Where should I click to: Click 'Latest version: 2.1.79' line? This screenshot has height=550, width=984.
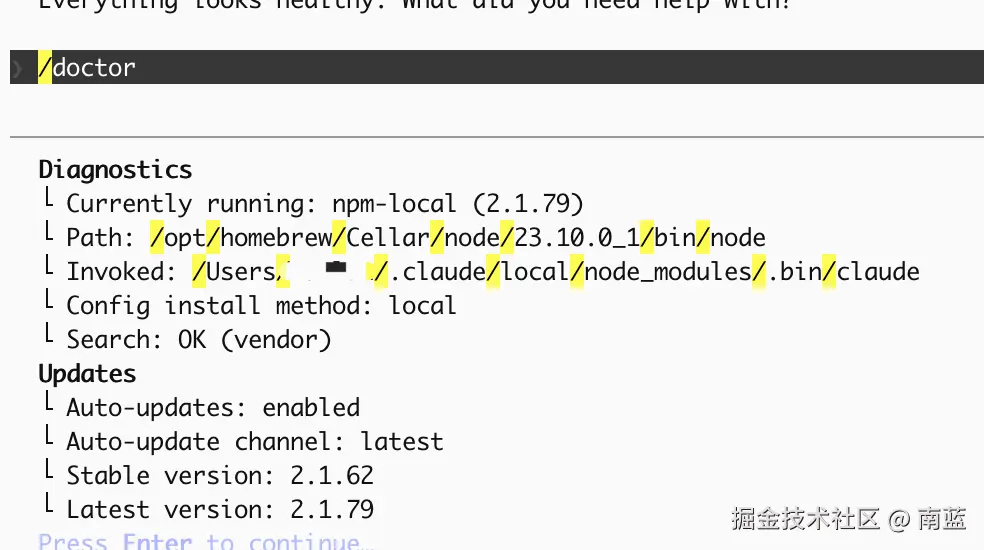pyautogui.click(x=220, y=510)
